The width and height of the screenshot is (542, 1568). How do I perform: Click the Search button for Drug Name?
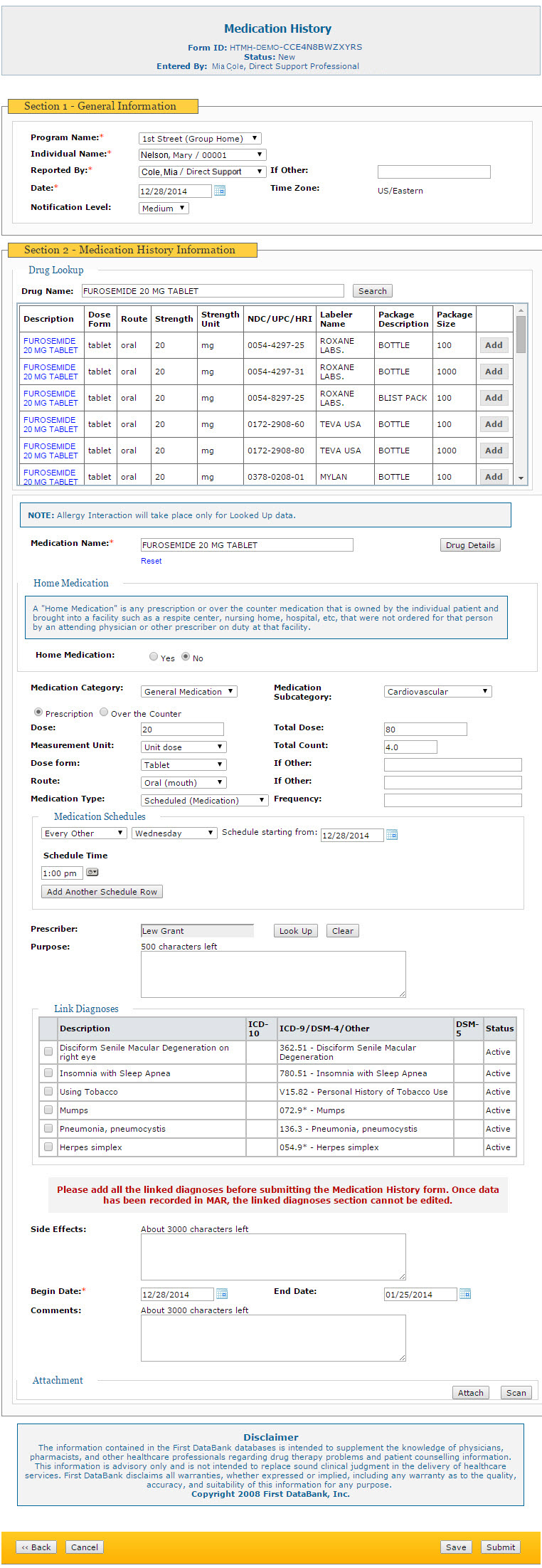372,291
